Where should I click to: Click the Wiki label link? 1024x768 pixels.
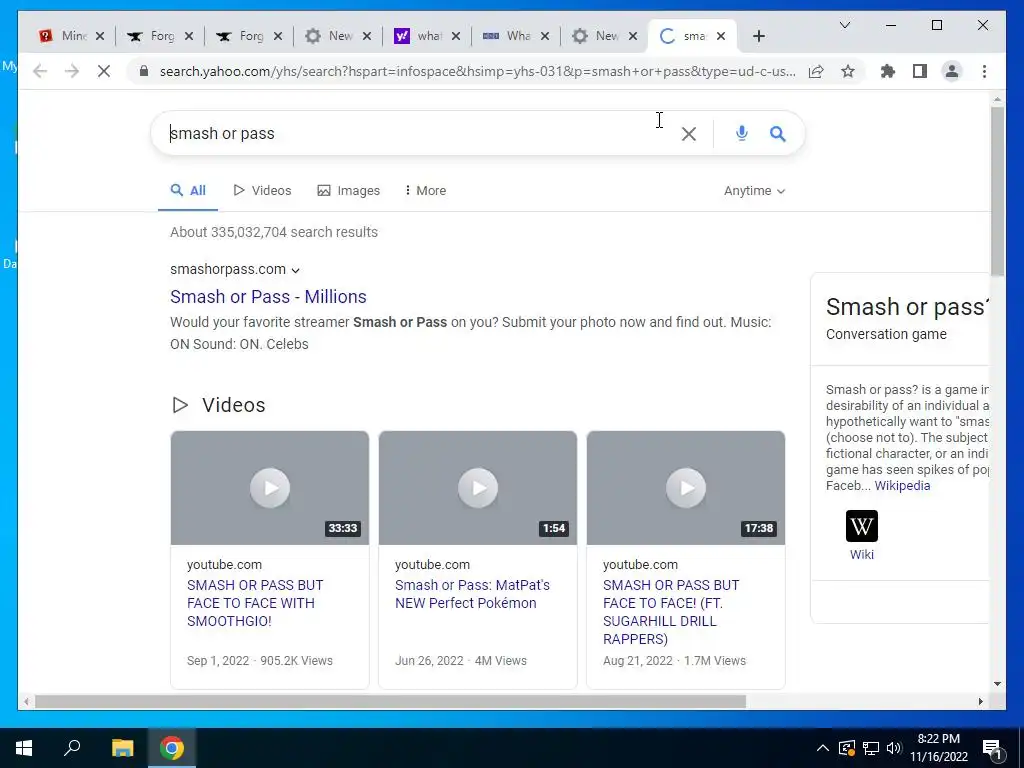[x=861, y=554]
